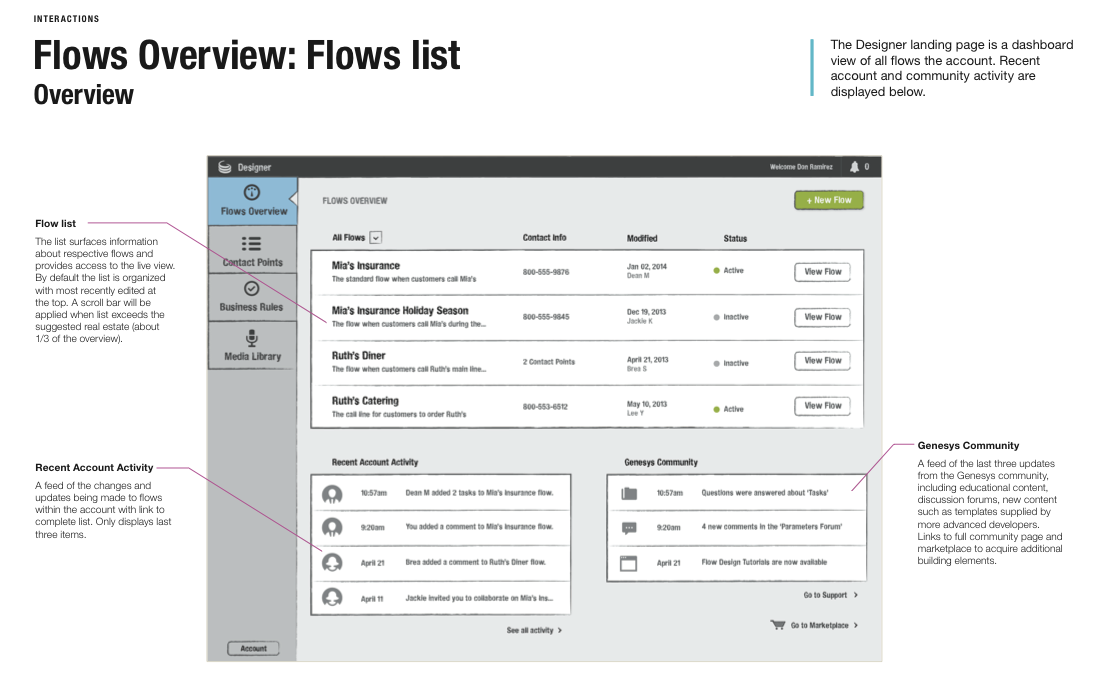
Task: Click the Designer logo icon
Action: tap(225, 167)
